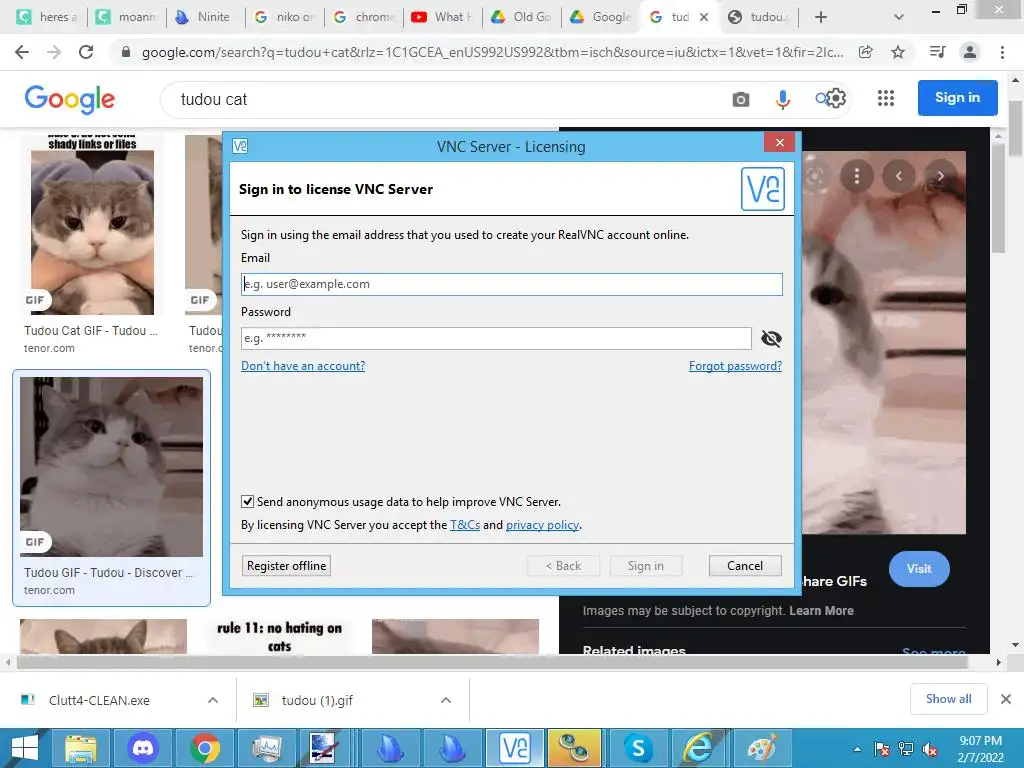Image resolution: width=1024 pixels, height=768 pixels.
Task: Open the Chrome profile avatar
Action: pos(970,52)
